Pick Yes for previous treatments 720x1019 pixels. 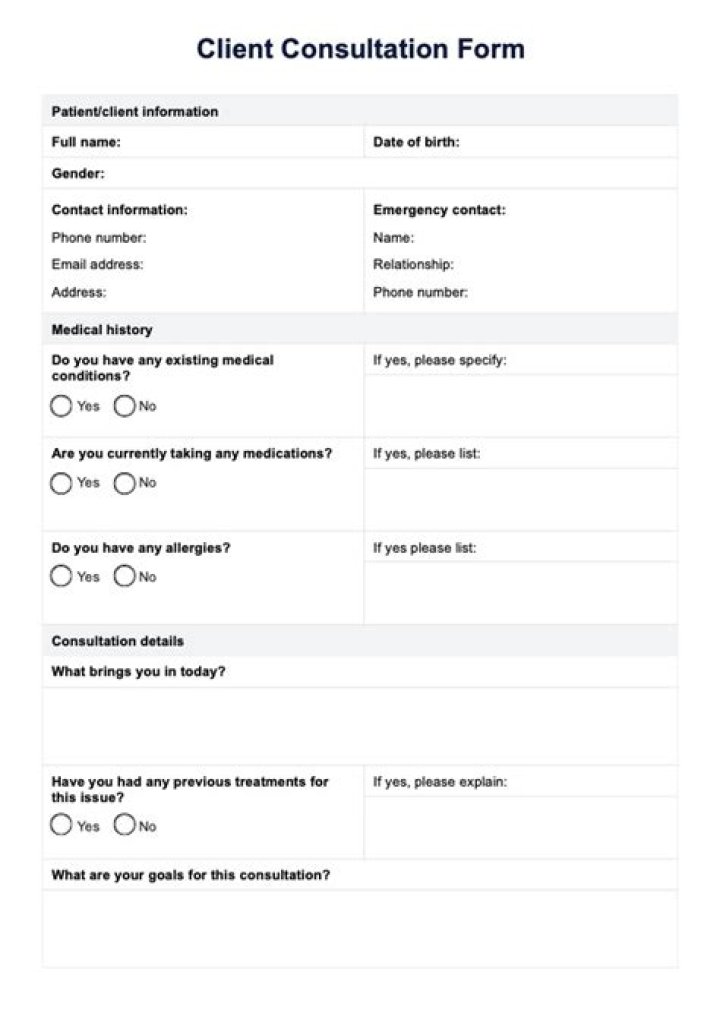tap(61, 826)
